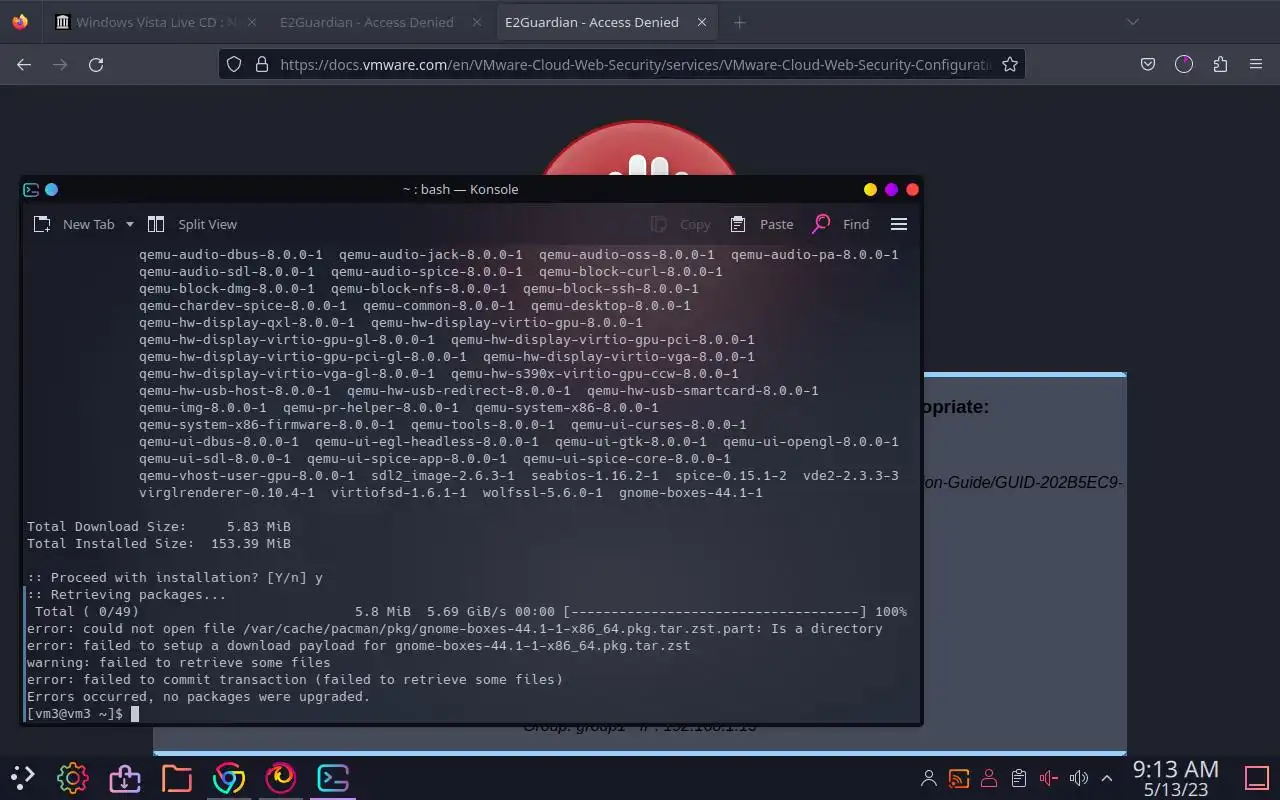The width and height of the screenshot is (1280, 800).
Task: Open the file manager folder icon on taskbar
Action: 176,777
